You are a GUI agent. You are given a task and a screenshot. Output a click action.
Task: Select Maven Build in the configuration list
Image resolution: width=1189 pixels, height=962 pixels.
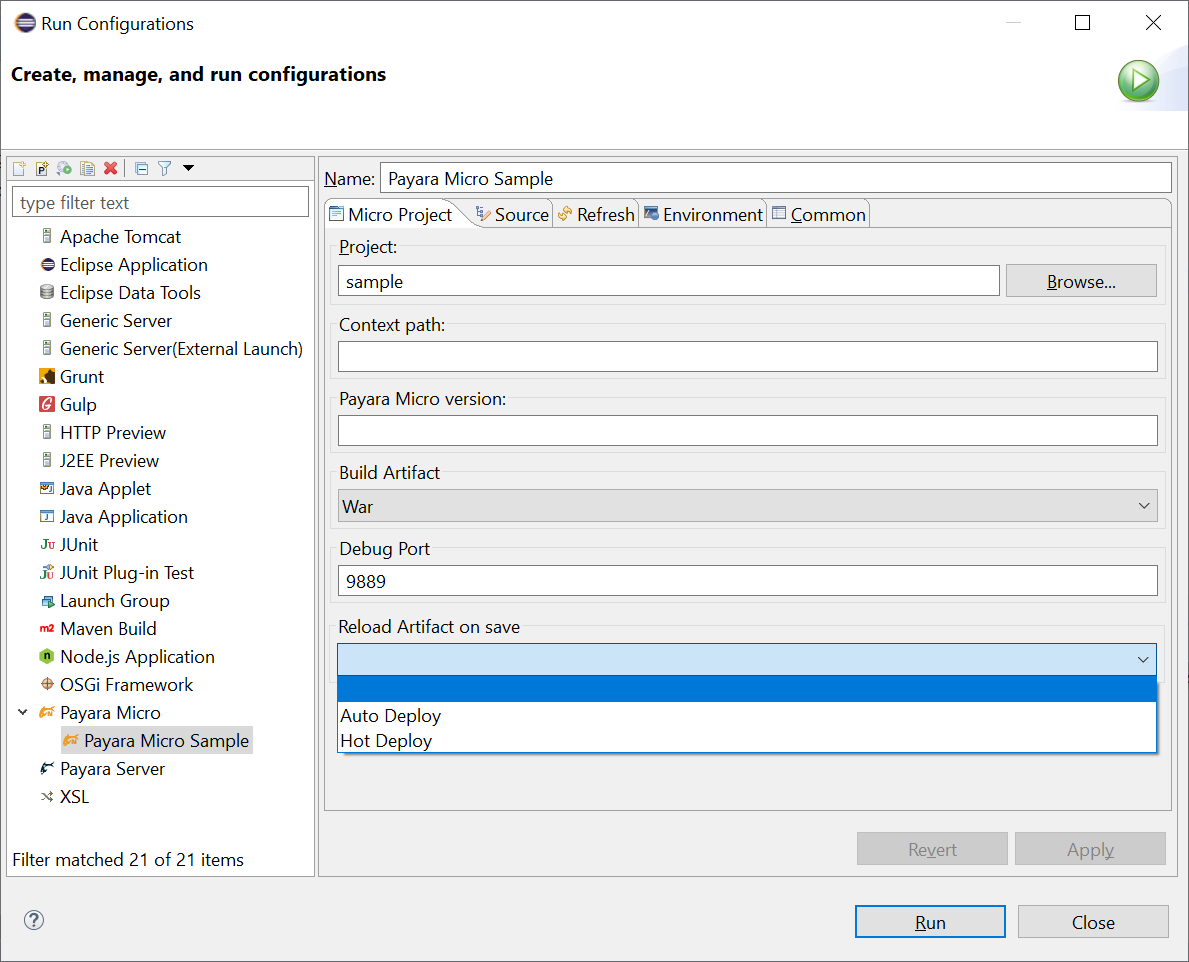click(x=106, y=628)
